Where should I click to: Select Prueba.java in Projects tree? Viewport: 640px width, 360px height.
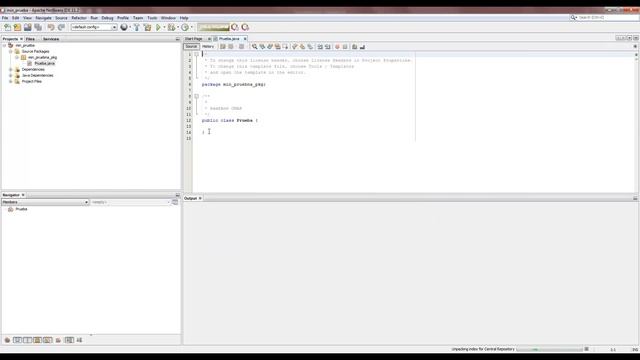click(x=44, y=64)
